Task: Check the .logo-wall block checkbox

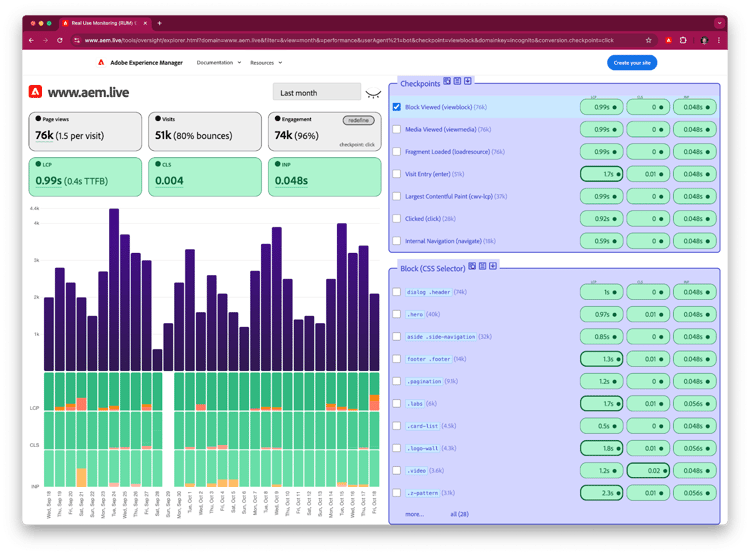Action: [397, 448]
